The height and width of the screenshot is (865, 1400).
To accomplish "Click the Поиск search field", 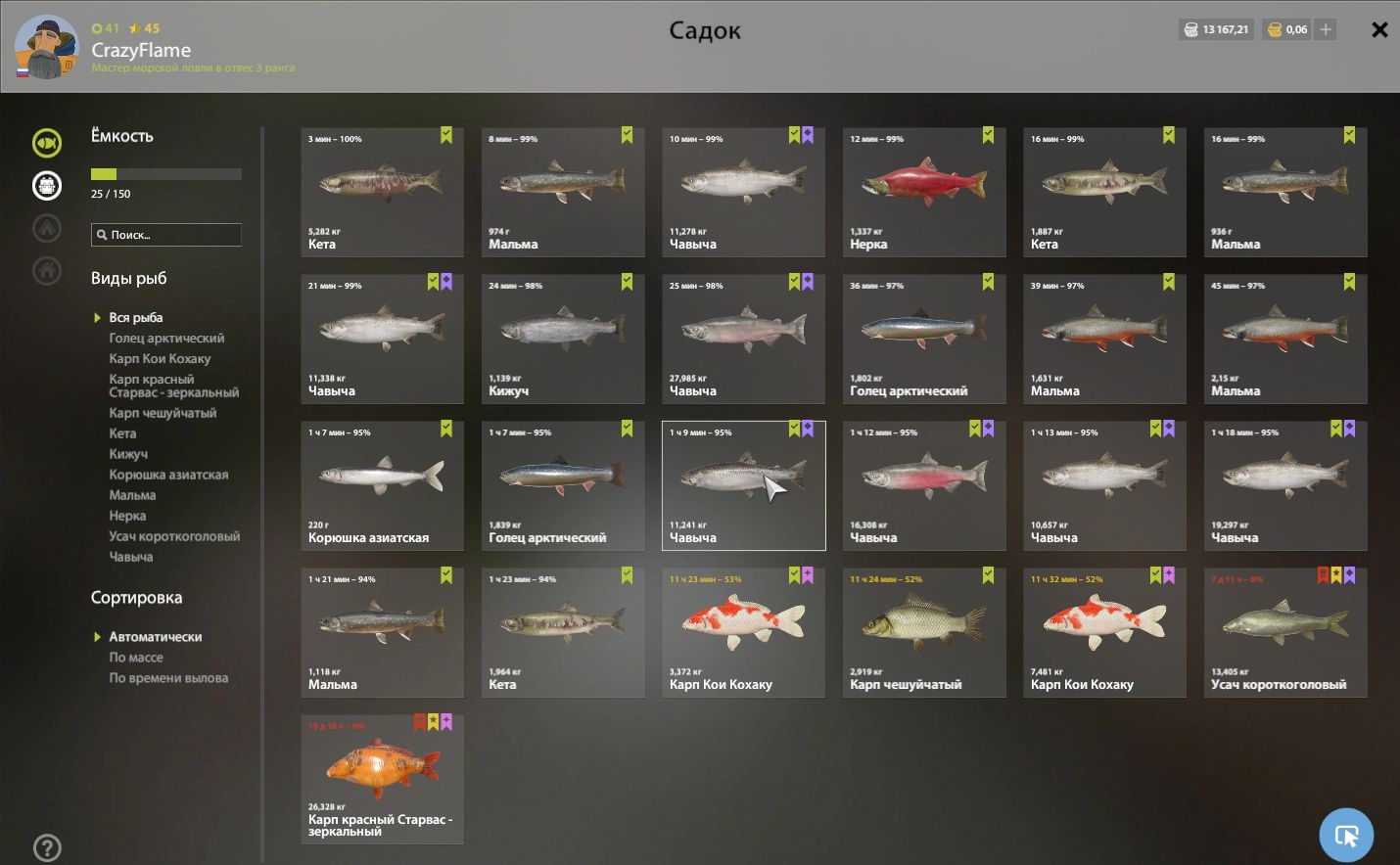I will [166, 235].
